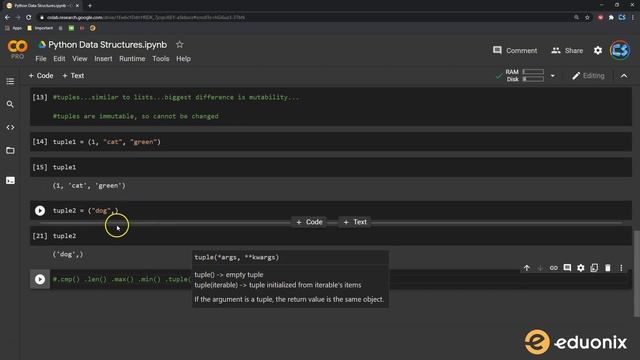Run the #.cmp() .len() comment cell
Viewport: 640px width, 360px height.
40,279
